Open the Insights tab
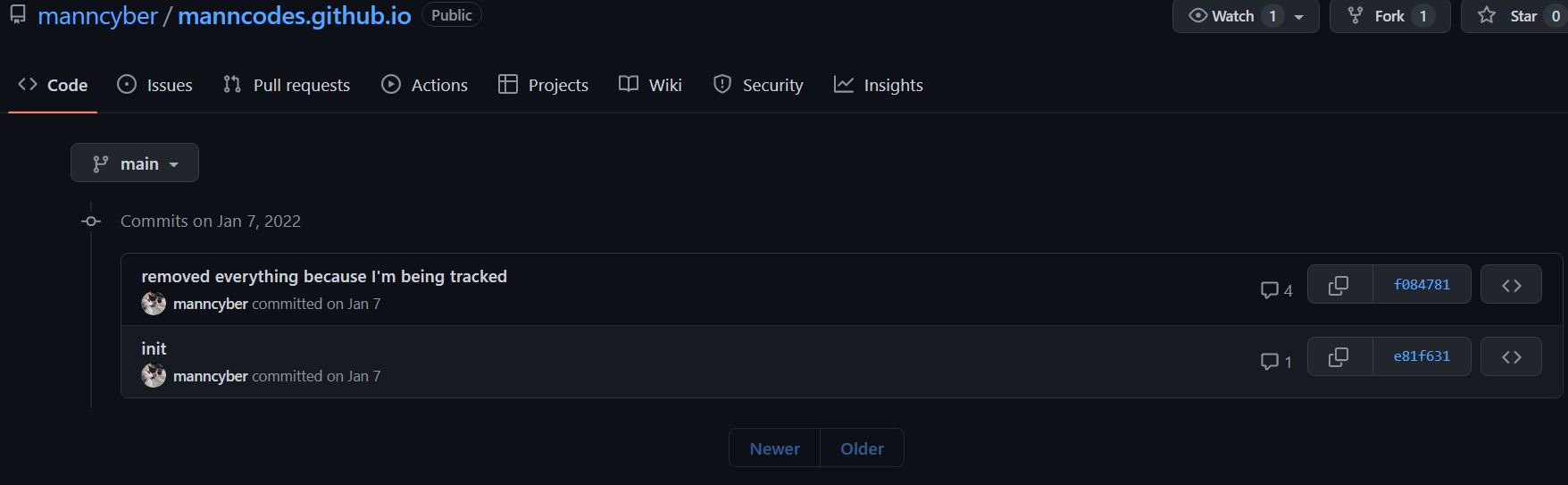This screenshot has width=1568, height=485. tap(879, 85)
